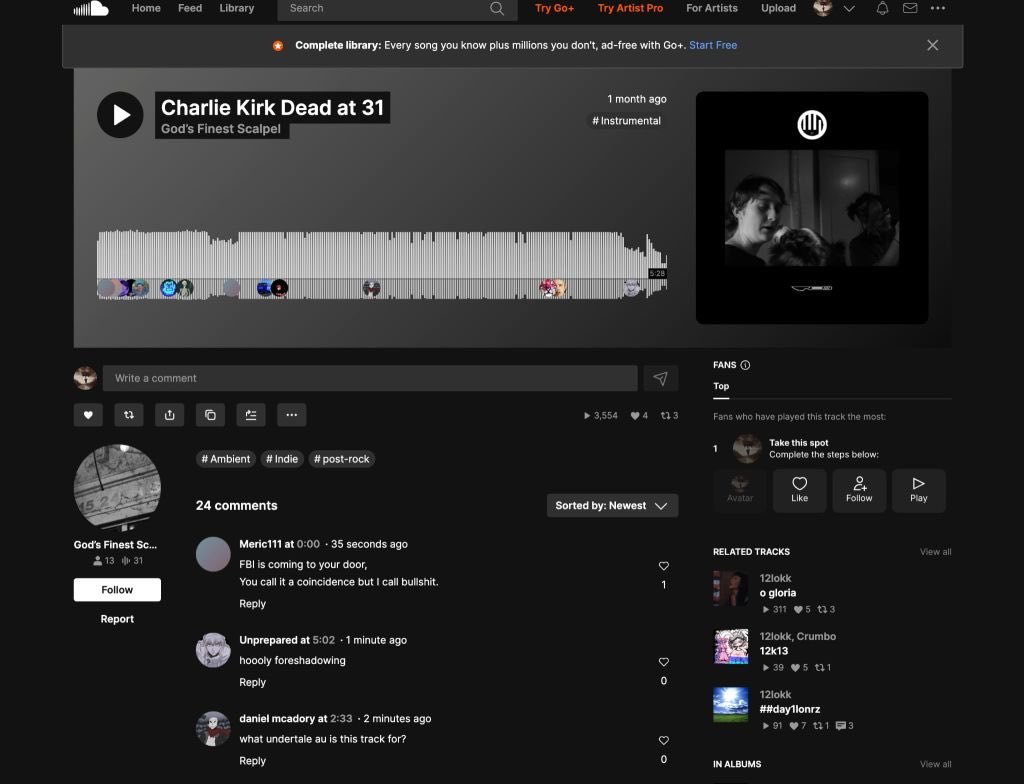
Task: Add track to Next Up queue icon
Action: coord(251,415)
